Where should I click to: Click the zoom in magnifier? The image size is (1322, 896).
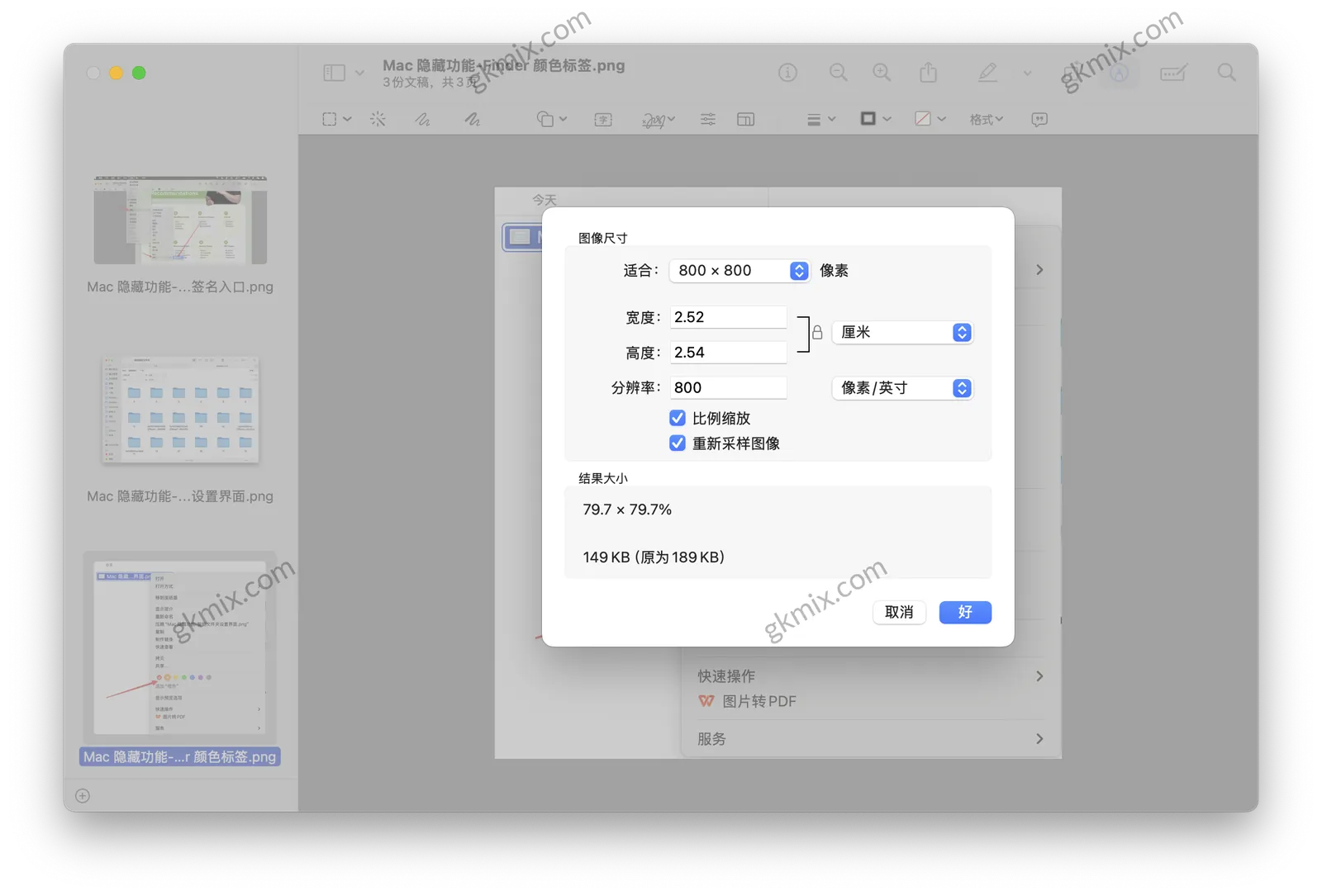click(882, 73)
